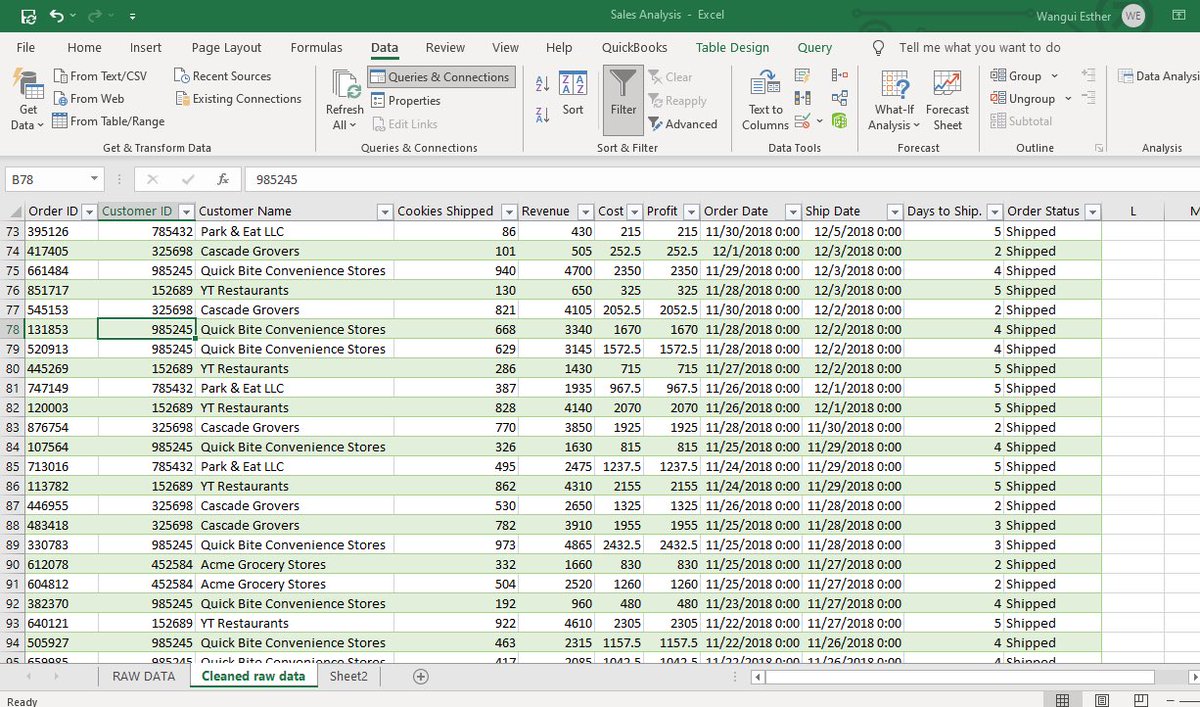Import data with From Text/CSV
Image resolution: width=1200 pixels, height=707 pixels.
[x=100, y=76]
